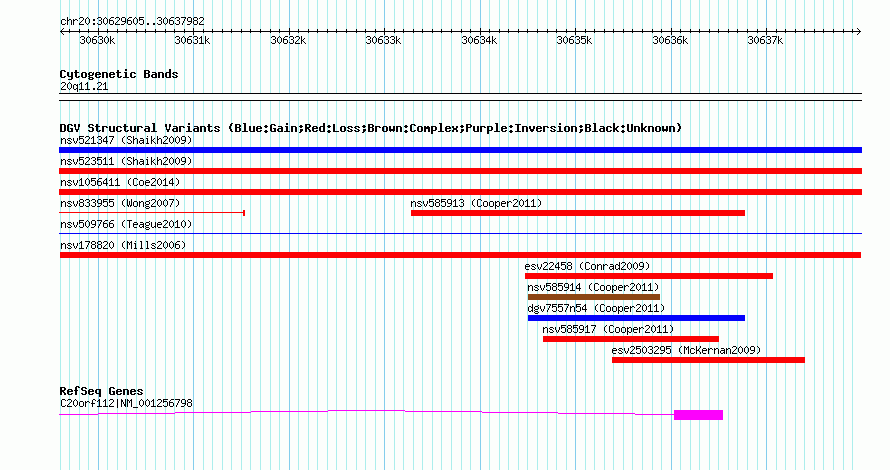This screenshot has width=890, height=470.
Task: Select the esv22458 (Conrad2009) red bar
Action: (x=649, y=276)
